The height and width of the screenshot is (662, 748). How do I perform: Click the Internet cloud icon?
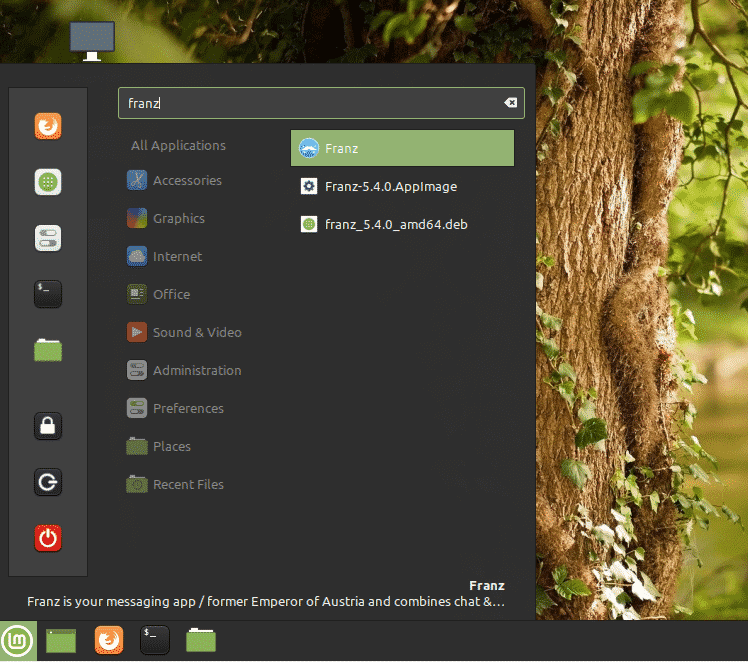point(137,256)
